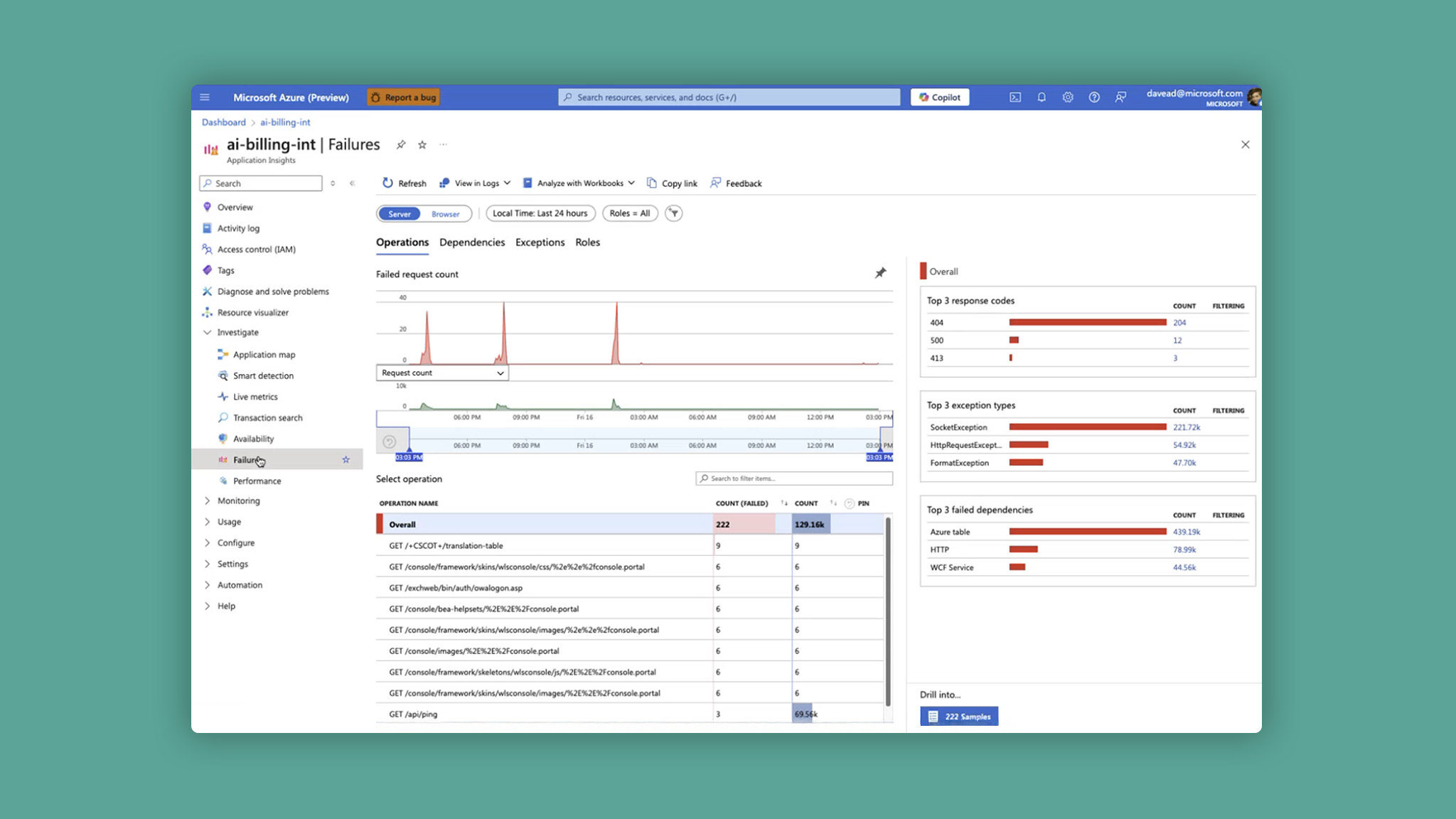Image resolution: width=1456 pixels, height=819 pixels.
Task: Open the View in Logs dropdown
Action: click(476, 183)
